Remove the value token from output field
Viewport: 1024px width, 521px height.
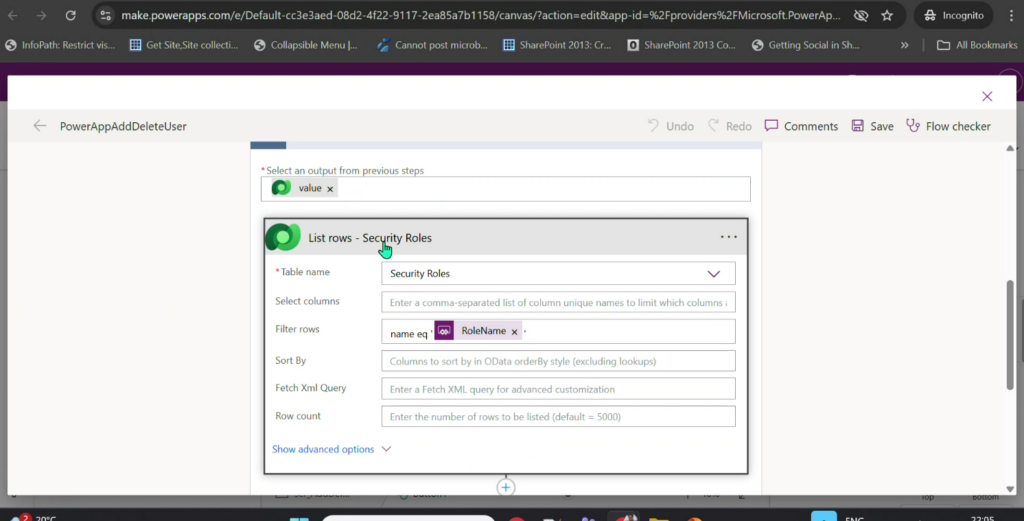coord(330,188)
